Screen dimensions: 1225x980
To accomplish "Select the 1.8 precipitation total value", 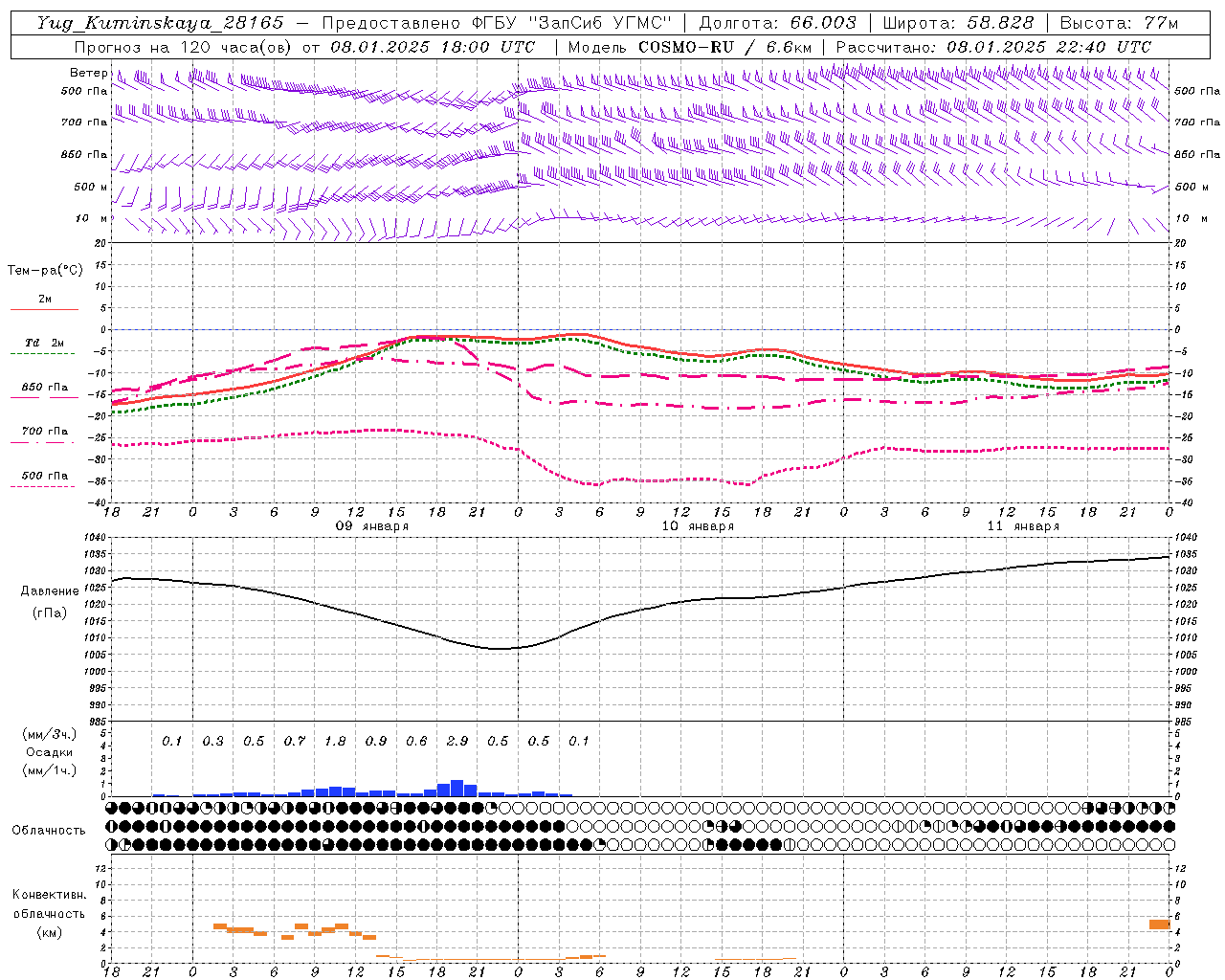I will pyautogui.click(x=335, y=741).
